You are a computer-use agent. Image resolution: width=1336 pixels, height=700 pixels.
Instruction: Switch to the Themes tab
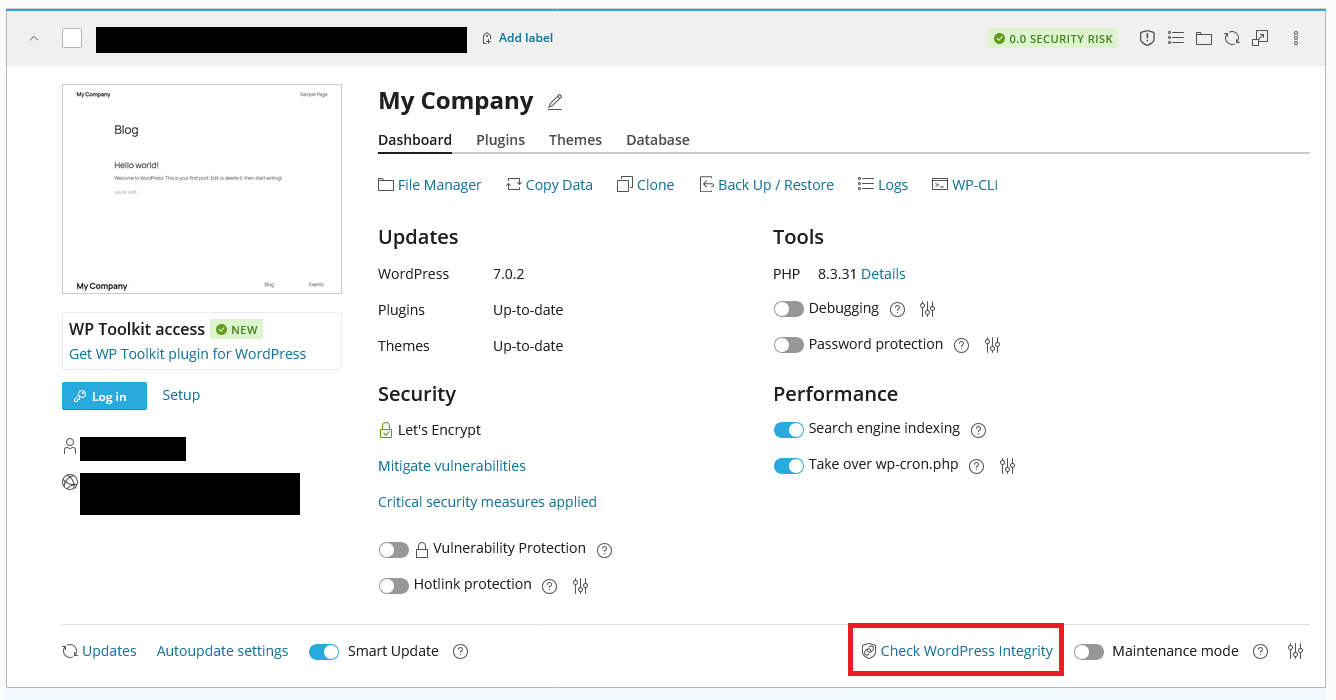575,140
